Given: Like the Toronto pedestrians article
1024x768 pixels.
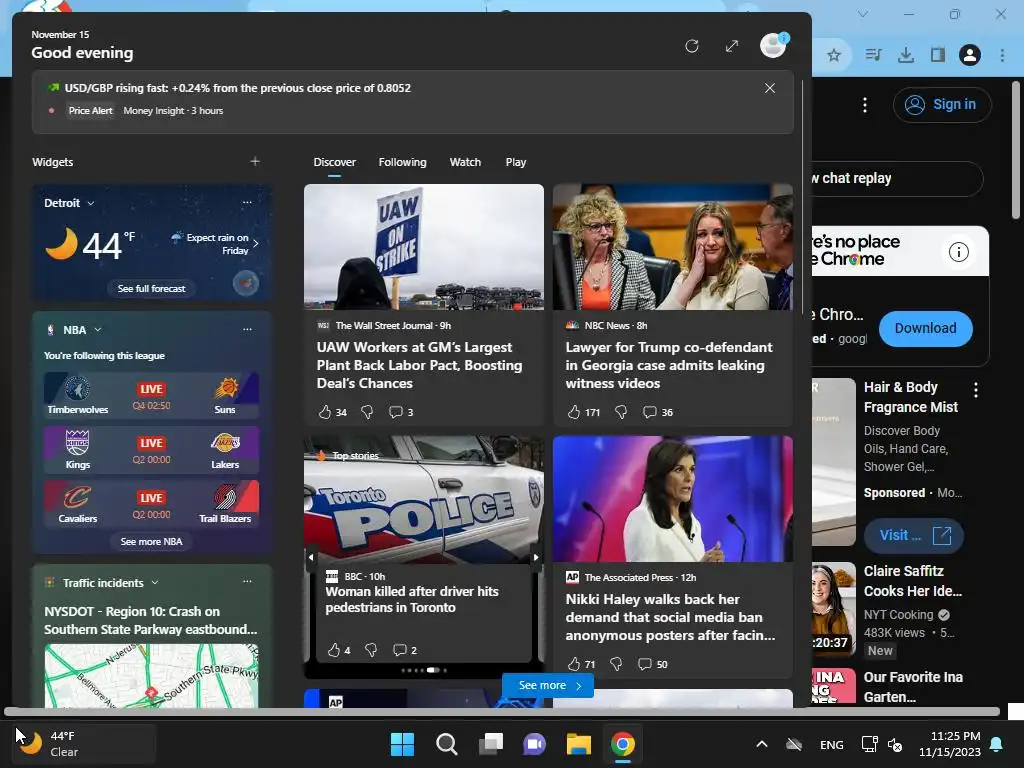Looking at the screenshot, I should pyautogui.click(x=334, y=650).
